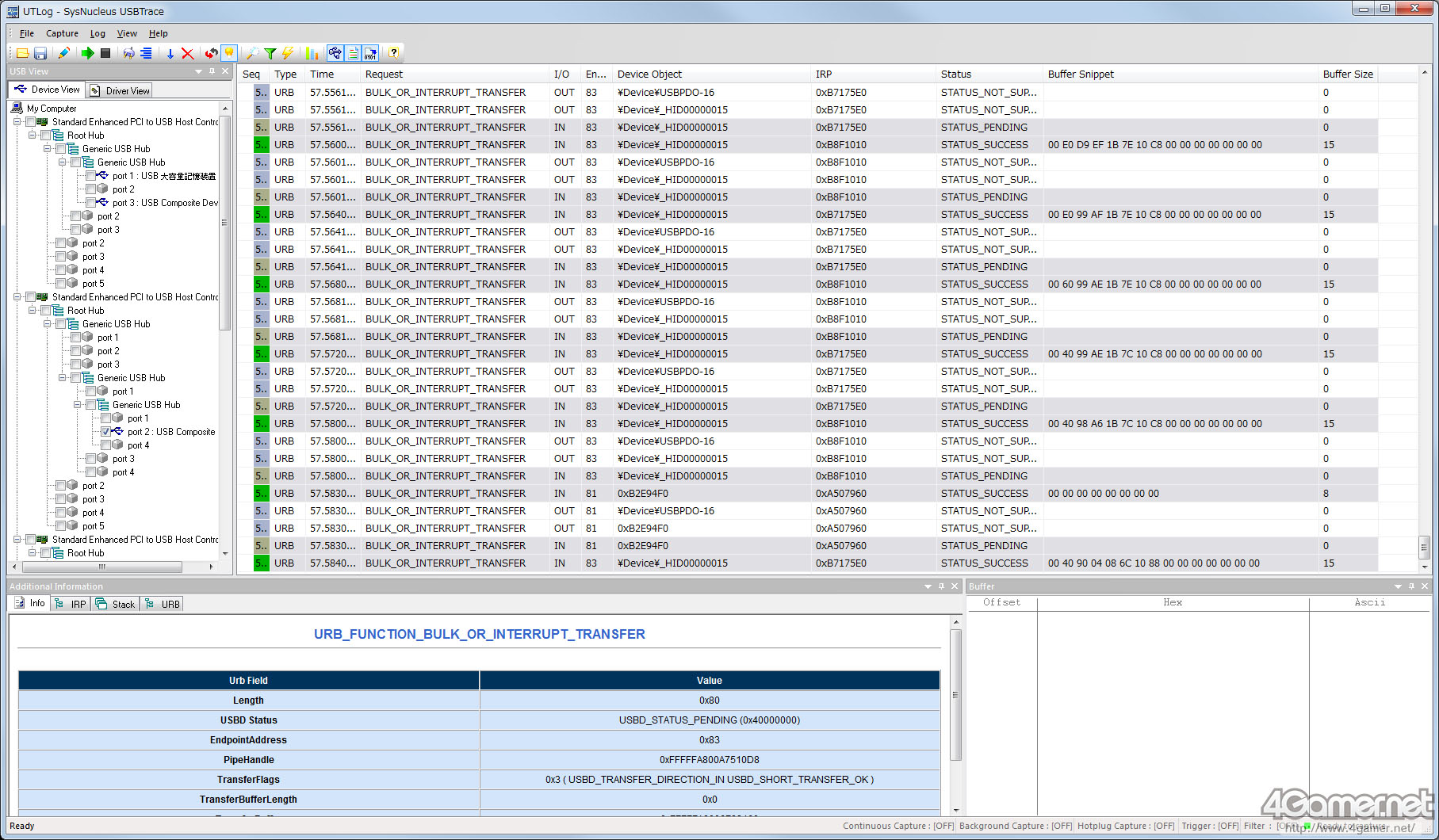The image size is (1439, 840).
Task: Sort the log by the Status column header
Action: coord(956,74)
